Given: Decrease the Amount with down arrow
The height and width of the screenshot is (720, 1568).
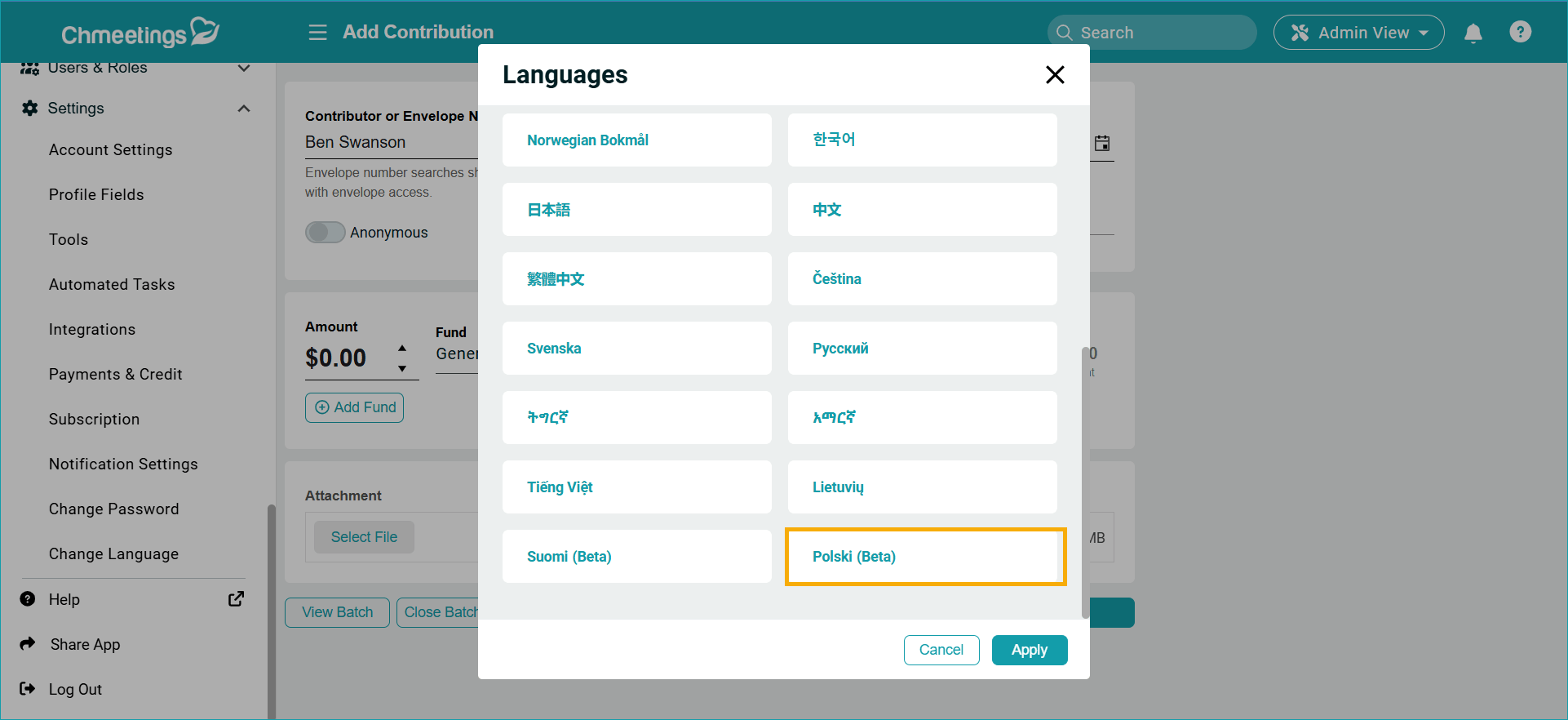Looking at the screenshot, I should click(x=402, y=369).
